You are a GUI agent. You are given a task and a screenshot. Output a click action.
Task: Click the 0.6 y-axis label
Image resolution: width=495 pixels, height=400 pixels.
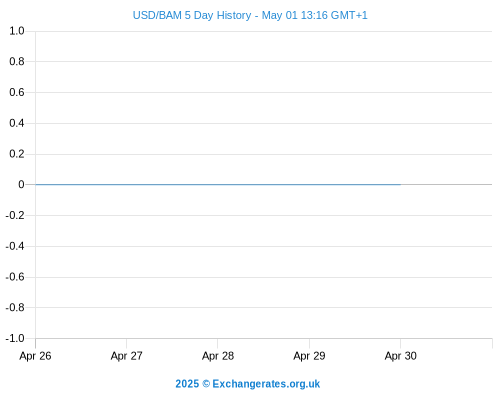17,92
